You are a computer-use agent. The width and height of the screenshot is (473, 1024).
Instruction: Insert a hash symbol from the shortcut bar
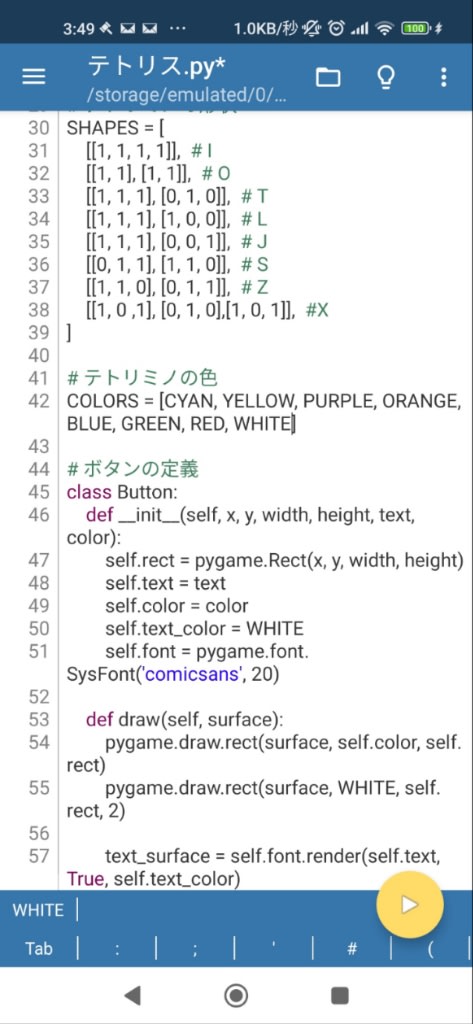point(352,948)
